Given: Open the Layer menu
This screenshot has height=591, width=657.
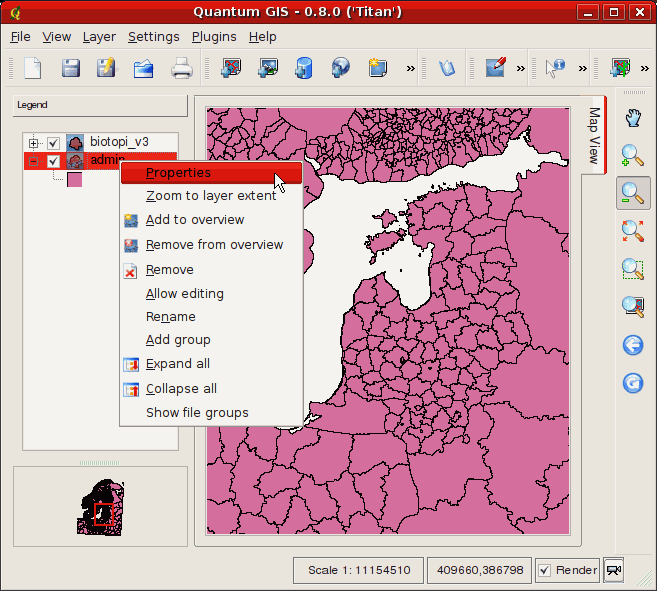Looking at the screenshot, I should (99, 37).
